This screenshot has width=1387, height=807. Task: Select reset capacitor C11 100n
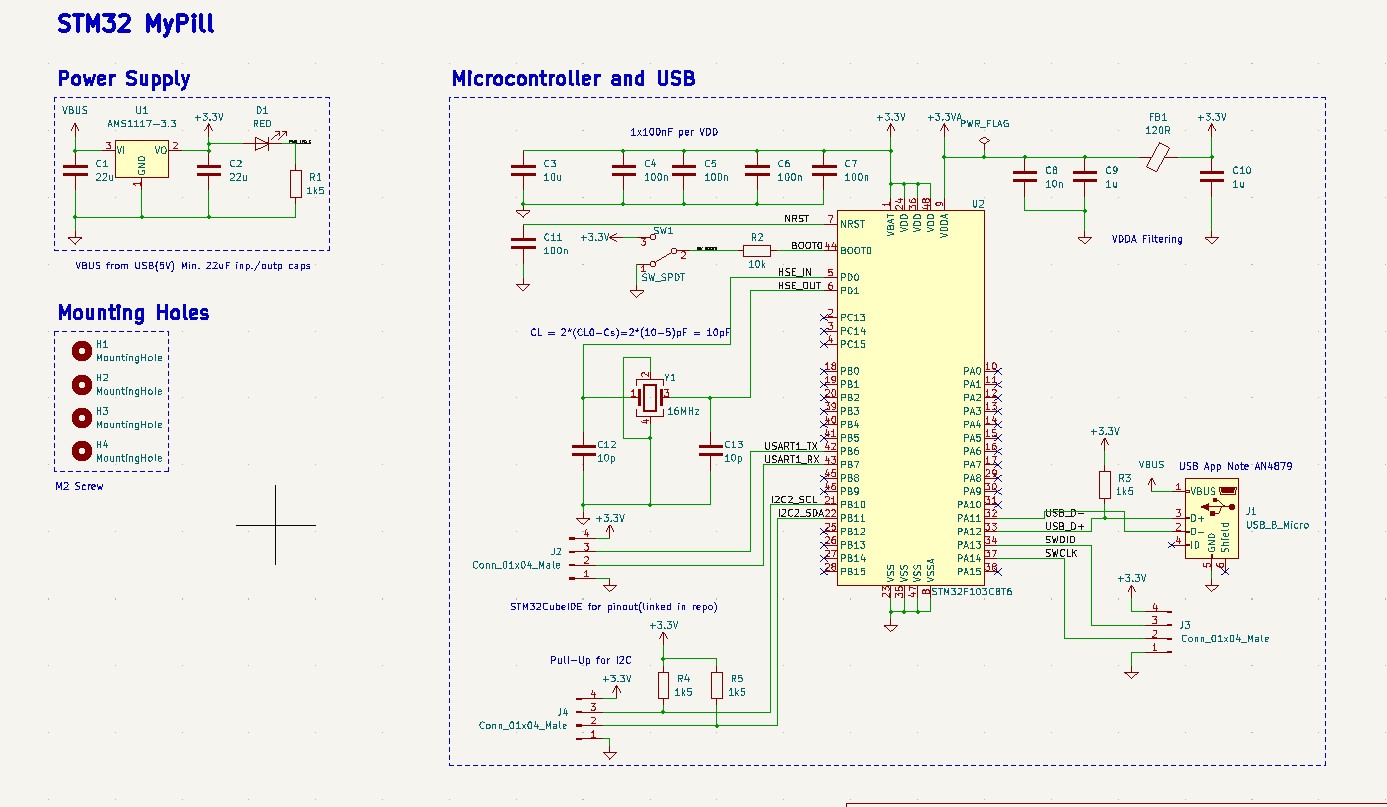click(523, 244)
